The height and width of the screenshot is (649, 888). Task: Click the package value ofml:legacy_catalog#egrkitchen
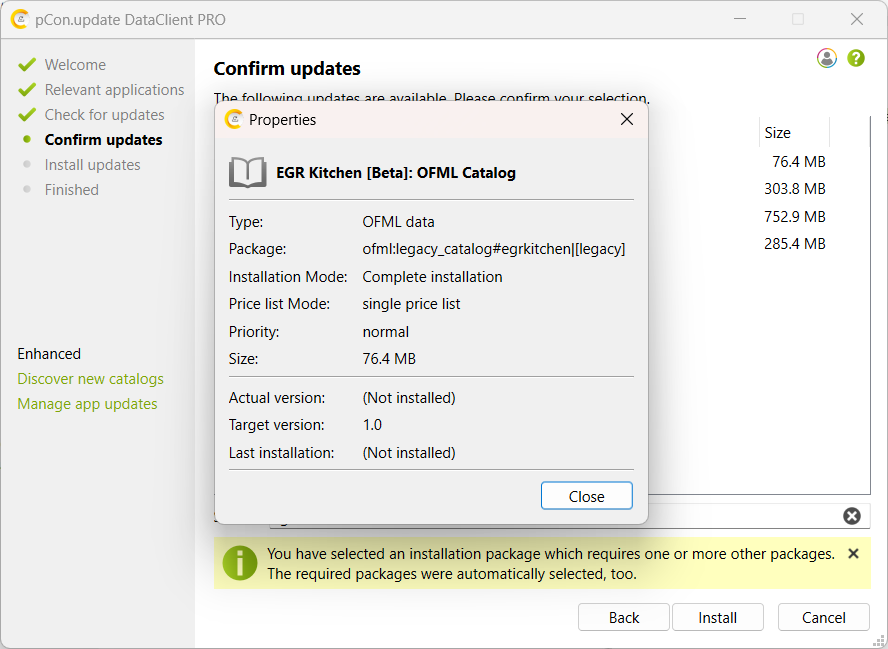tap(494, 249)
